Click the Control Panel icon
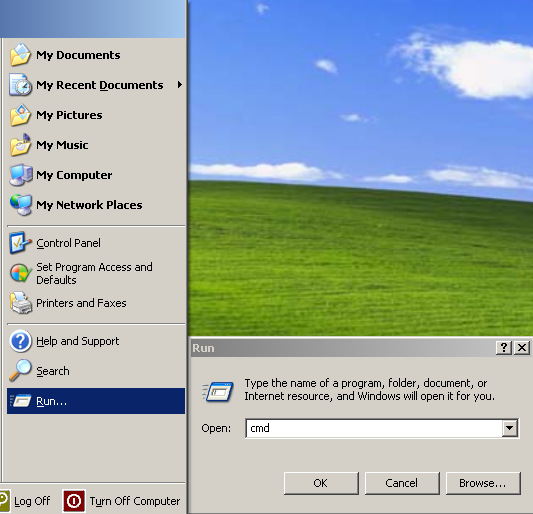 pyautogui.click(x=20, y=243)
